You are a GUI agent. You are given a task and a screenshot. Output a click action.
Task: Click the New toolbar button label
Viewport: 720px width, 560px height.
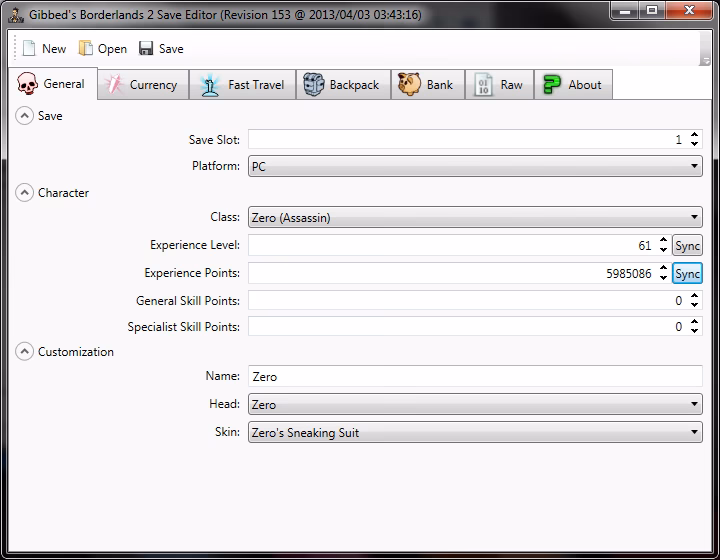pos(54,49)
